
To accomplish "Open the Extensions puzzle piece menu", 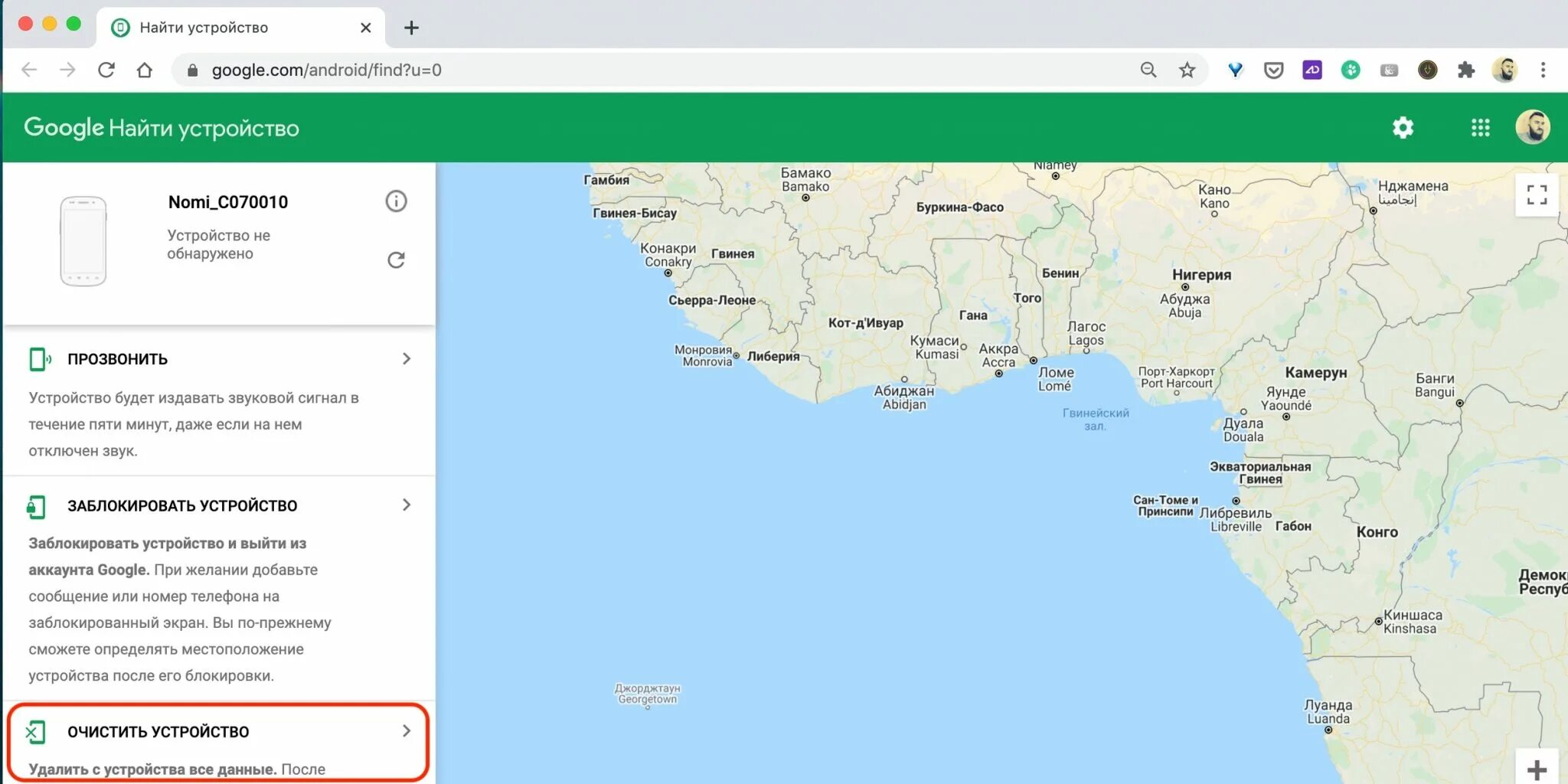I will click(x=1465, y=70).
